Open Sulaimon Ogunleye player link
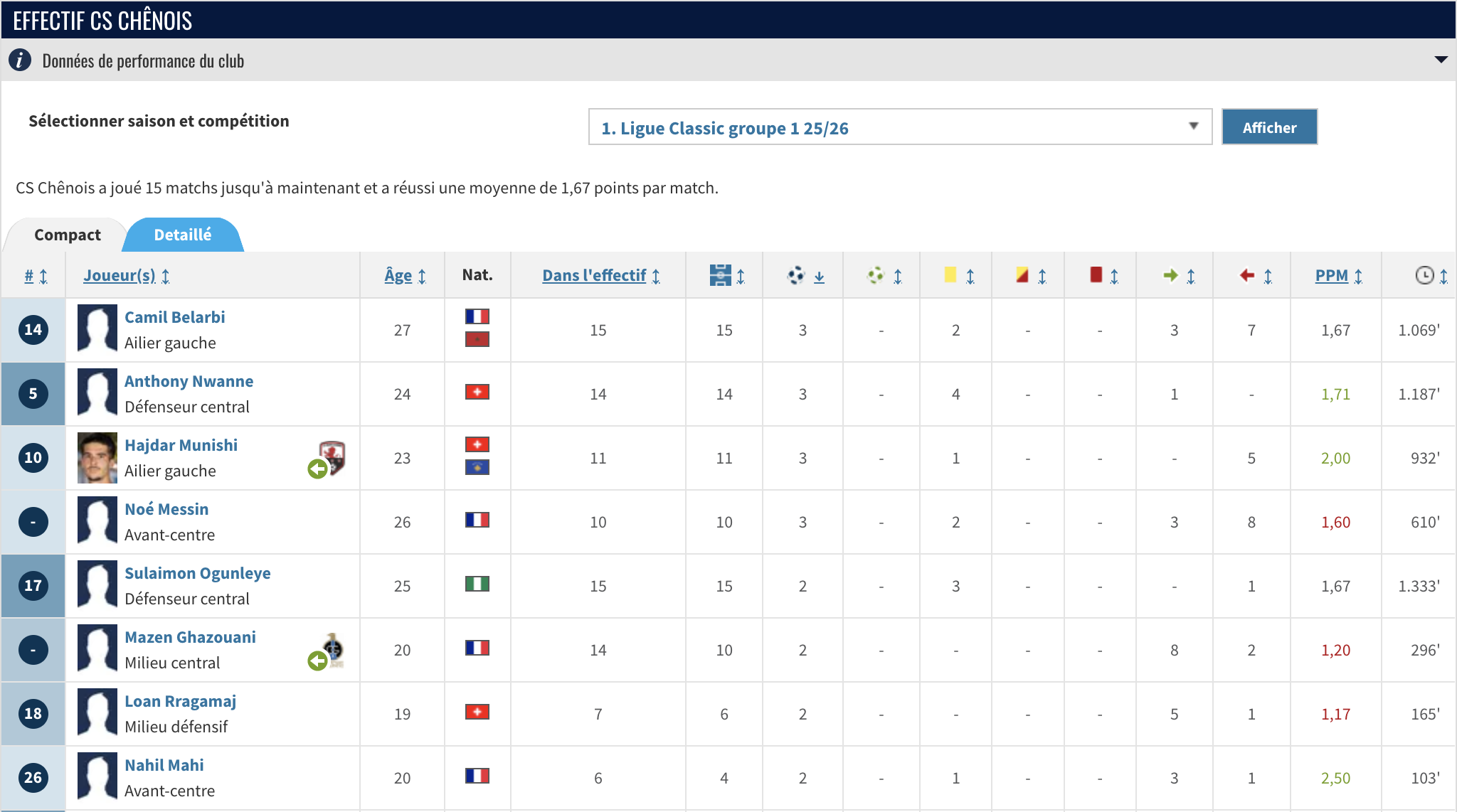The image size is (1457, 812). tap(197, 573)
